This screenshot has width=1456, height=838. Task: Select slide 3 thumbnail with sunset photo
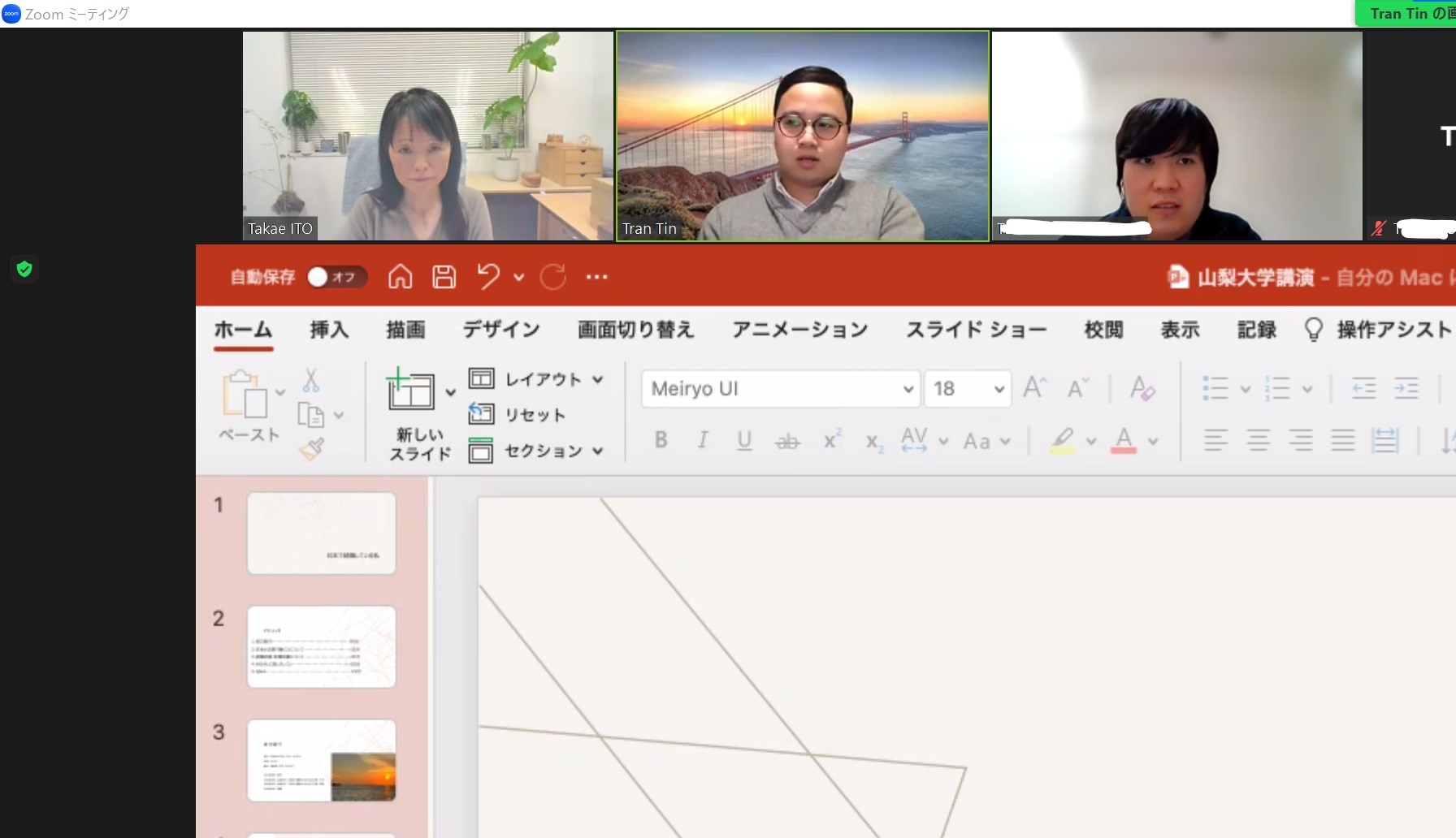coord(322,761)
